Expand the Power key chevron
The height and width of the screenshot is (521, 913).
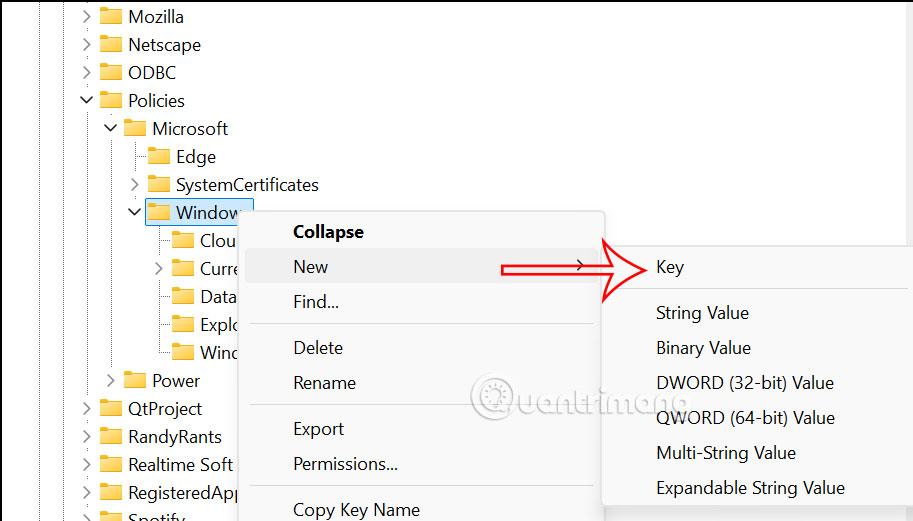[111, 381]
